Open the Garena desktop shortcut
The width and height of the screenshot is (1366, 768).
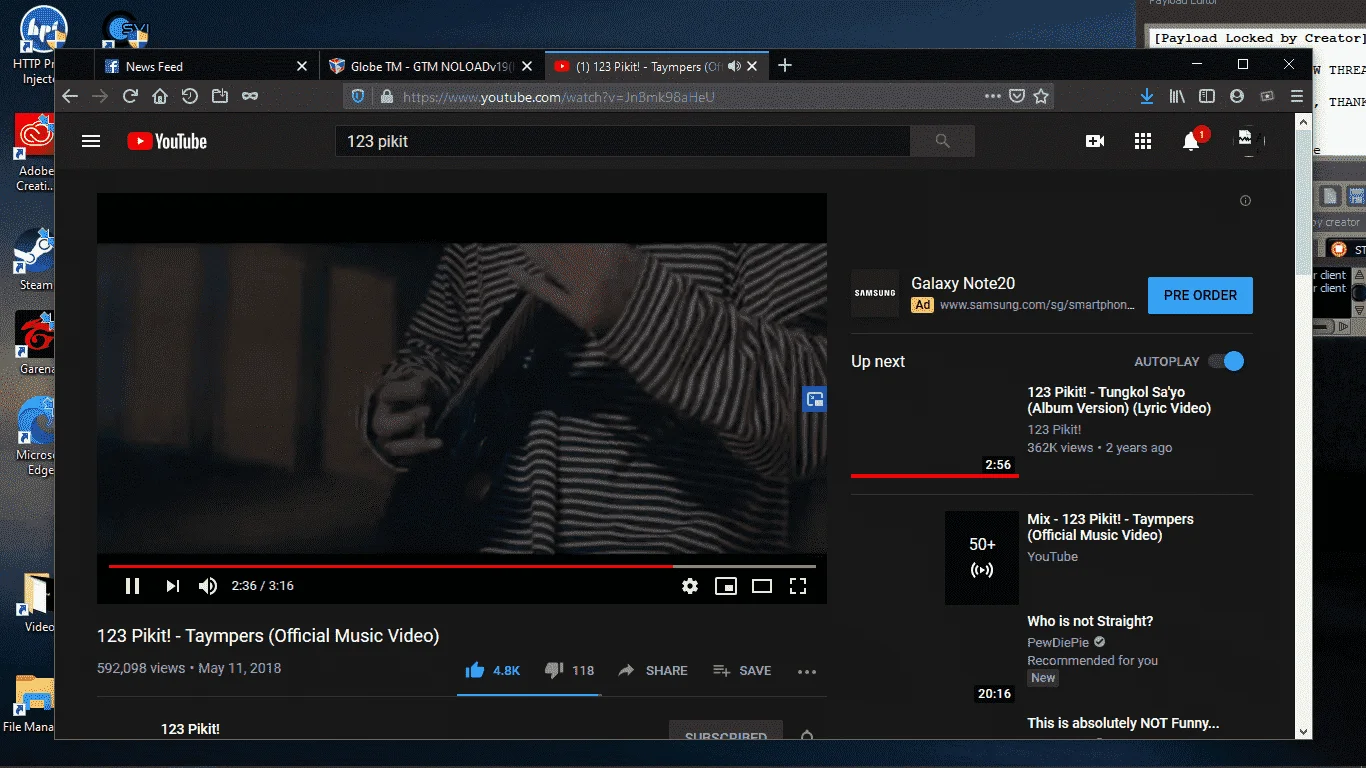35,343
